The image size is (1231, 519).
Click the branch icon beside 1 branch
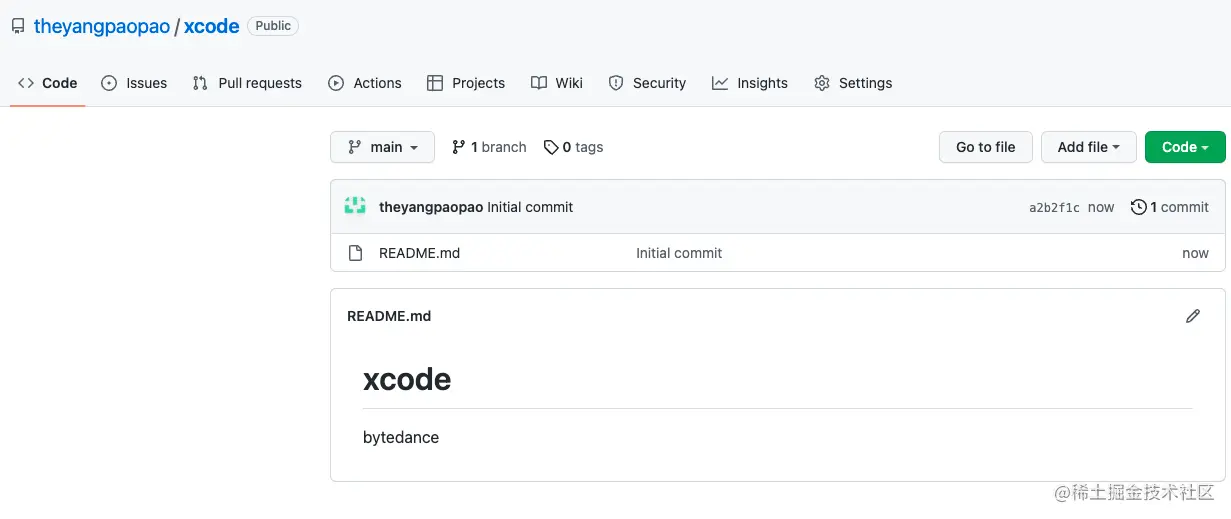(x=459, y=147)
